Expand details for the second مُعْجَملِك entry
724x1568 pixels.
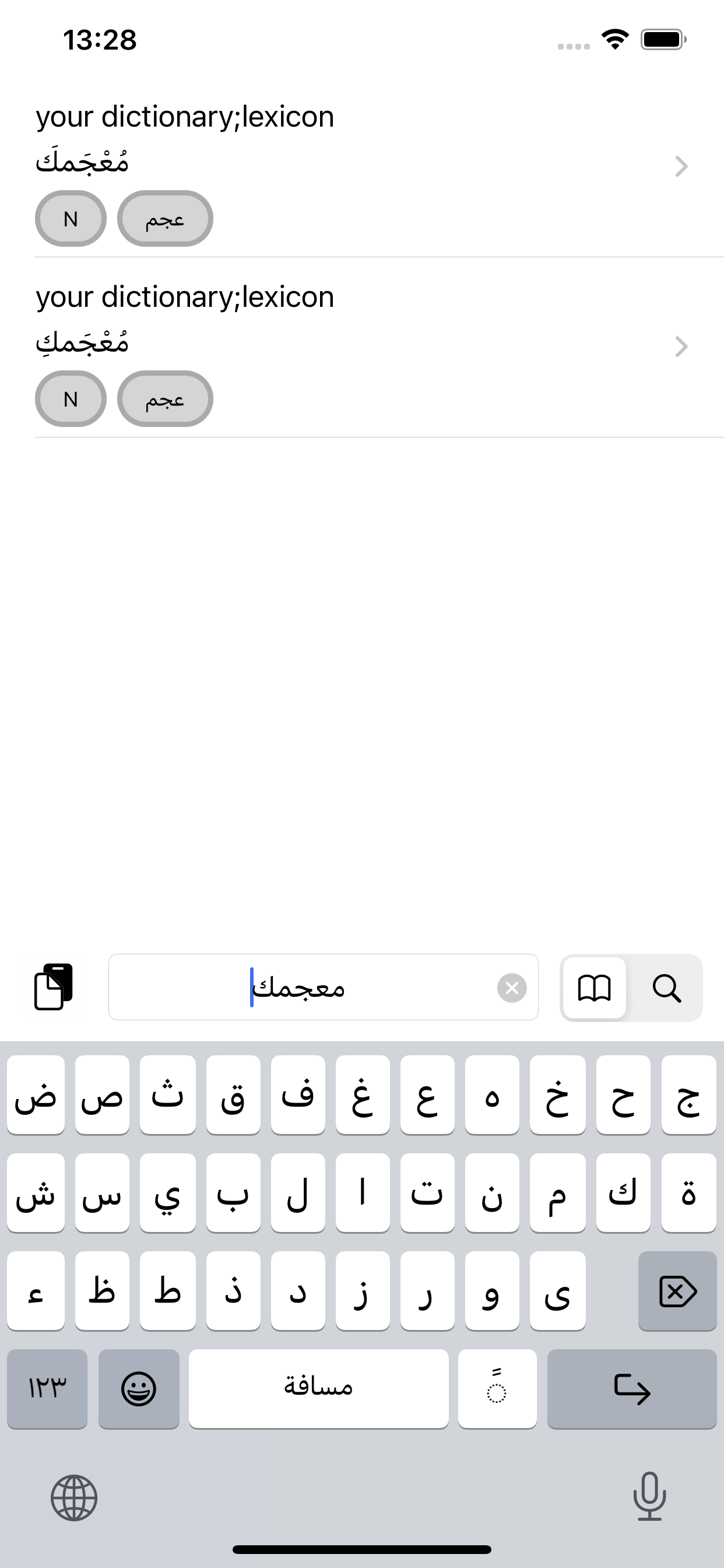(x=681, y=347)
